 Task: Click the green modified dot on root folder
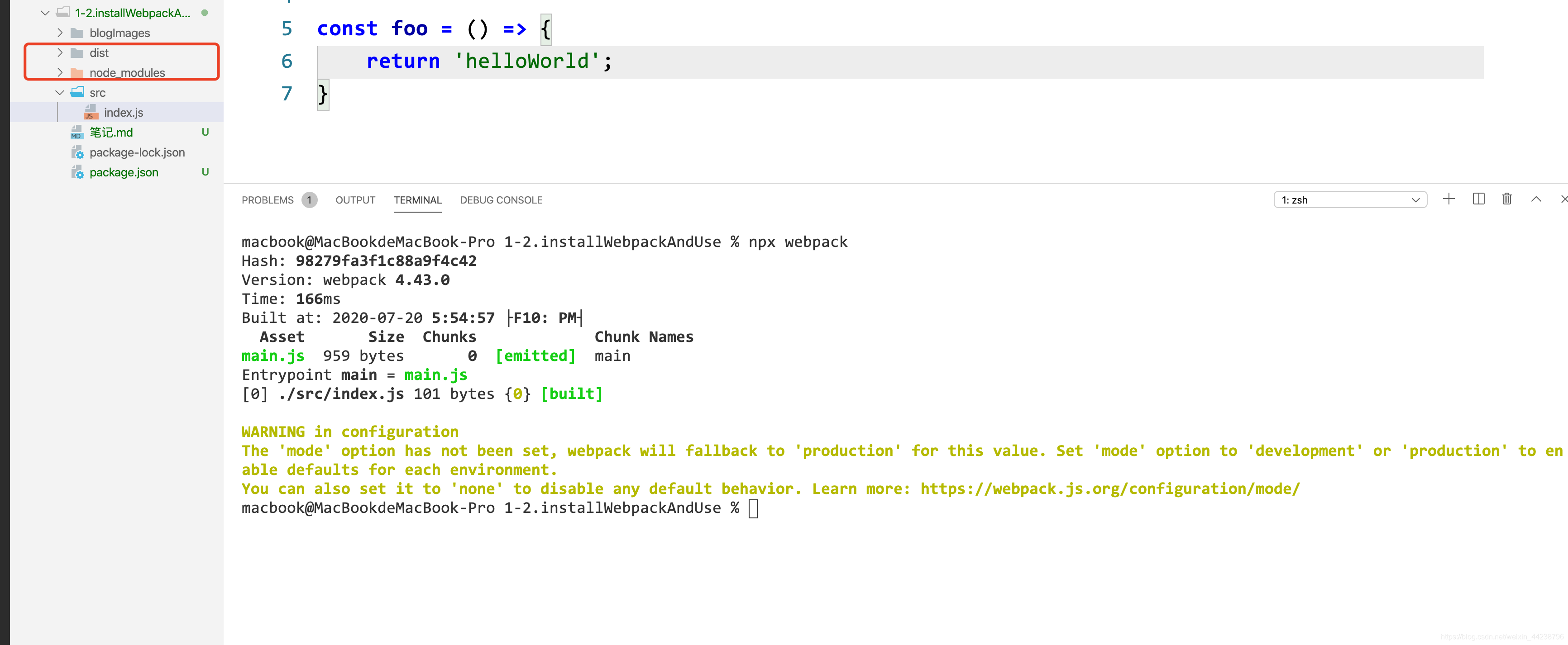205,13
